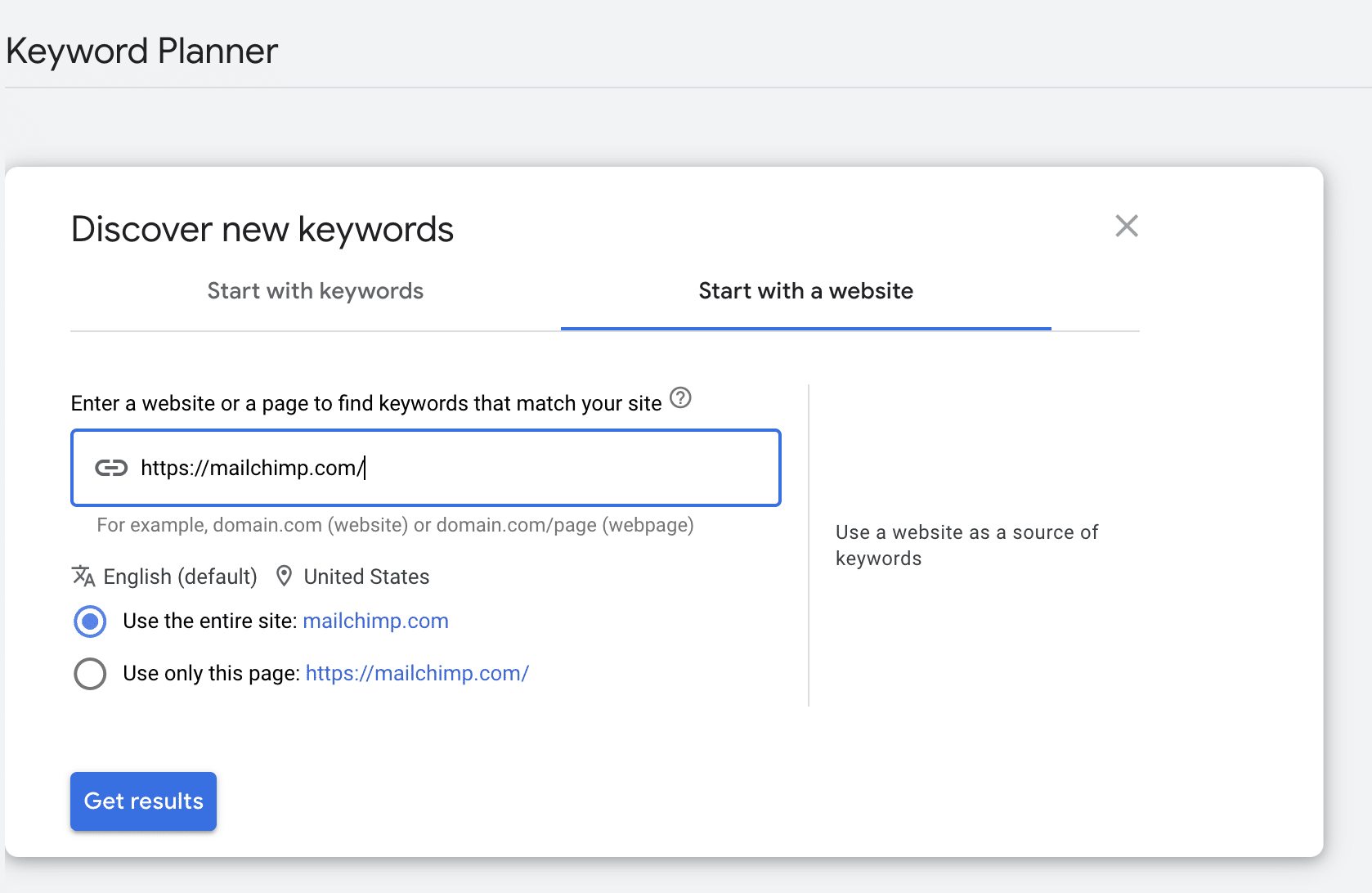
Task: Change the English (default) language setting
Action: click(x=180, y=577)
